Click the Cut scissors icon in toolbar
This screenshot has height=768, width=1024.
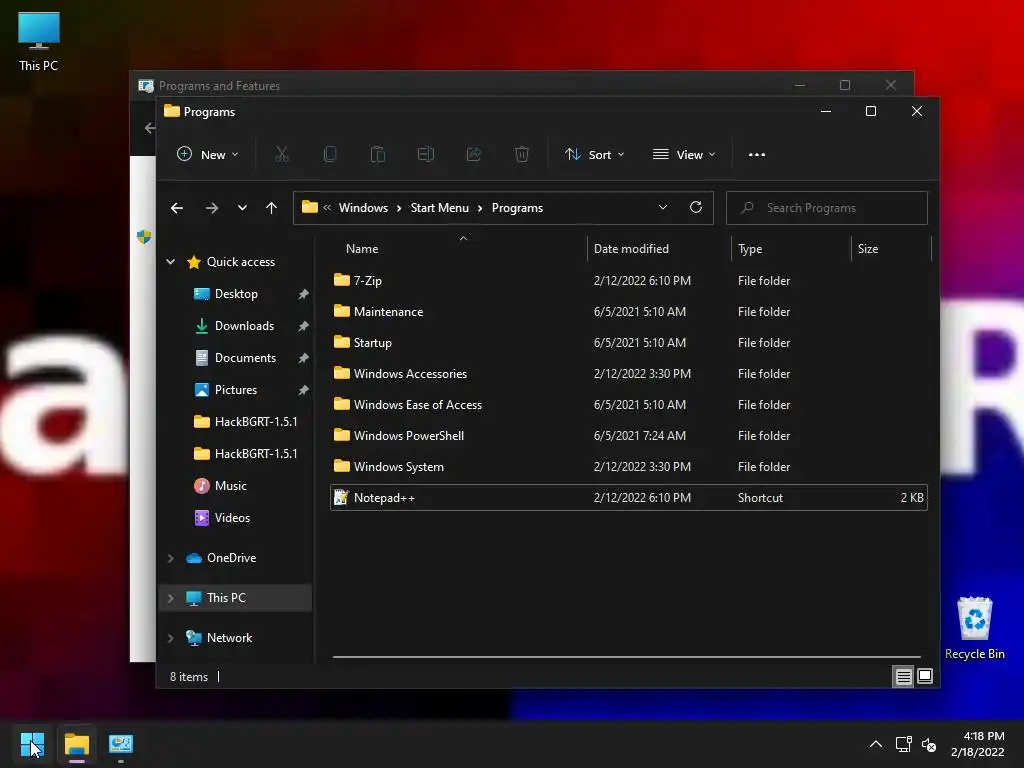pos(281,155)
